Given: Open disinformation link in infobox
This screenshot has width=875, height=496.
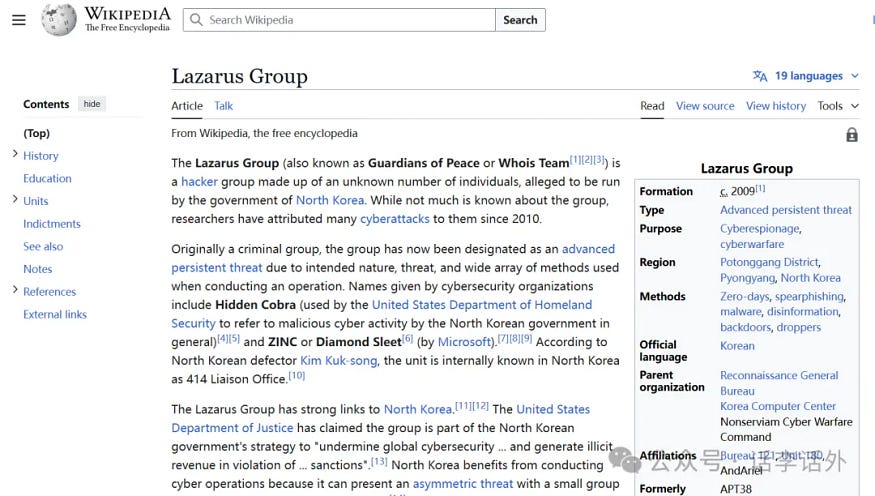Looking at the screenshot, I should click(x=802, y=312).
